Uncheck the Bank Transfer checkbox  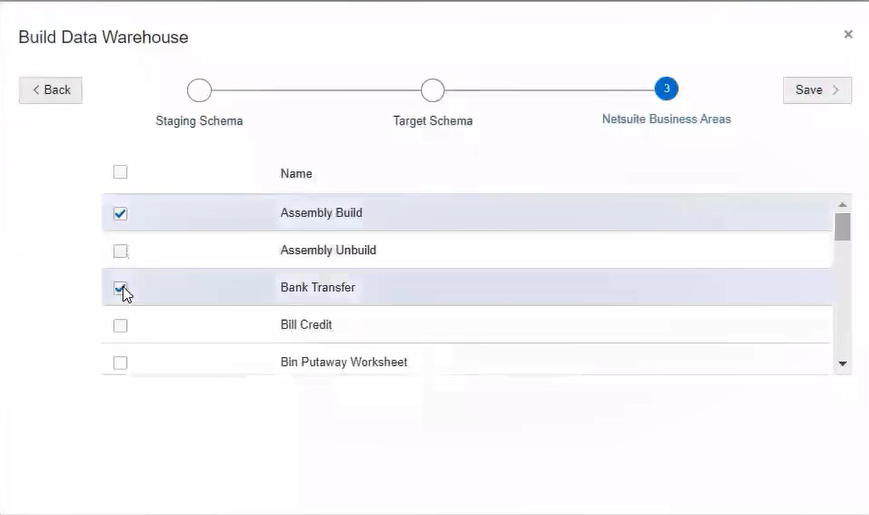click(120, 288)
